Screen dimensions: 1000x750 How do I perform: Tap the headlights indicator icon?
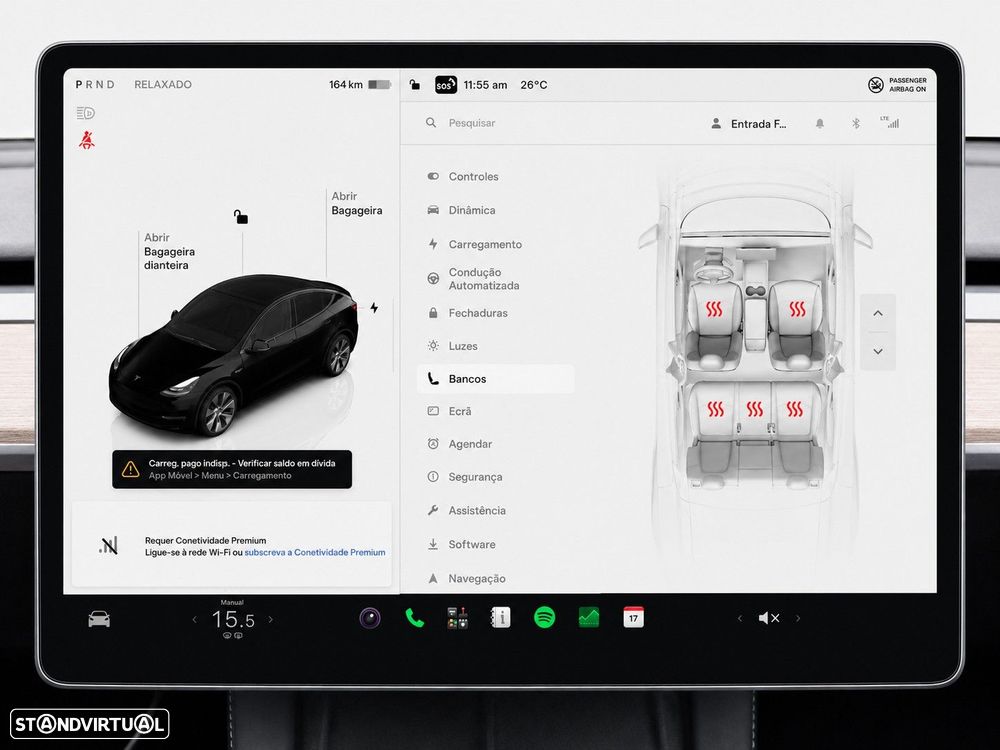coord(85,113)
